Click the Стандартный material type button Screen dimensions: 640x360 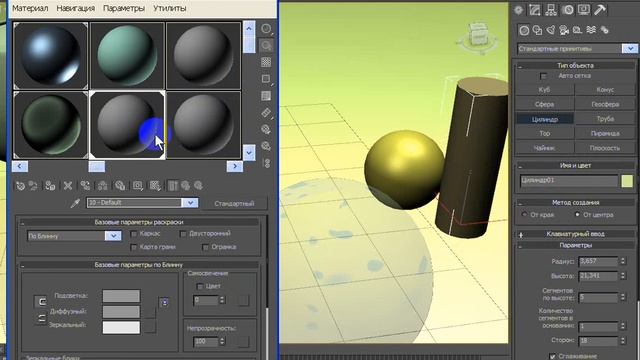coord(234,203)
